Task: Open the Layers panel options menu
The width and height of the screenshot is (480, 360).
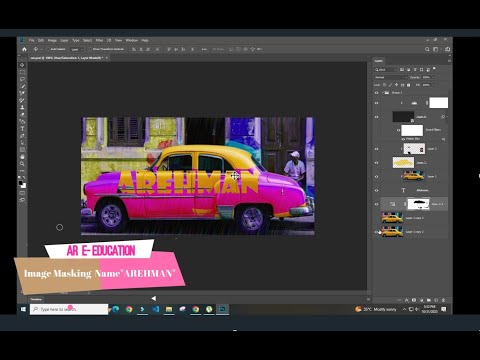Action: (x=449, y=61)
